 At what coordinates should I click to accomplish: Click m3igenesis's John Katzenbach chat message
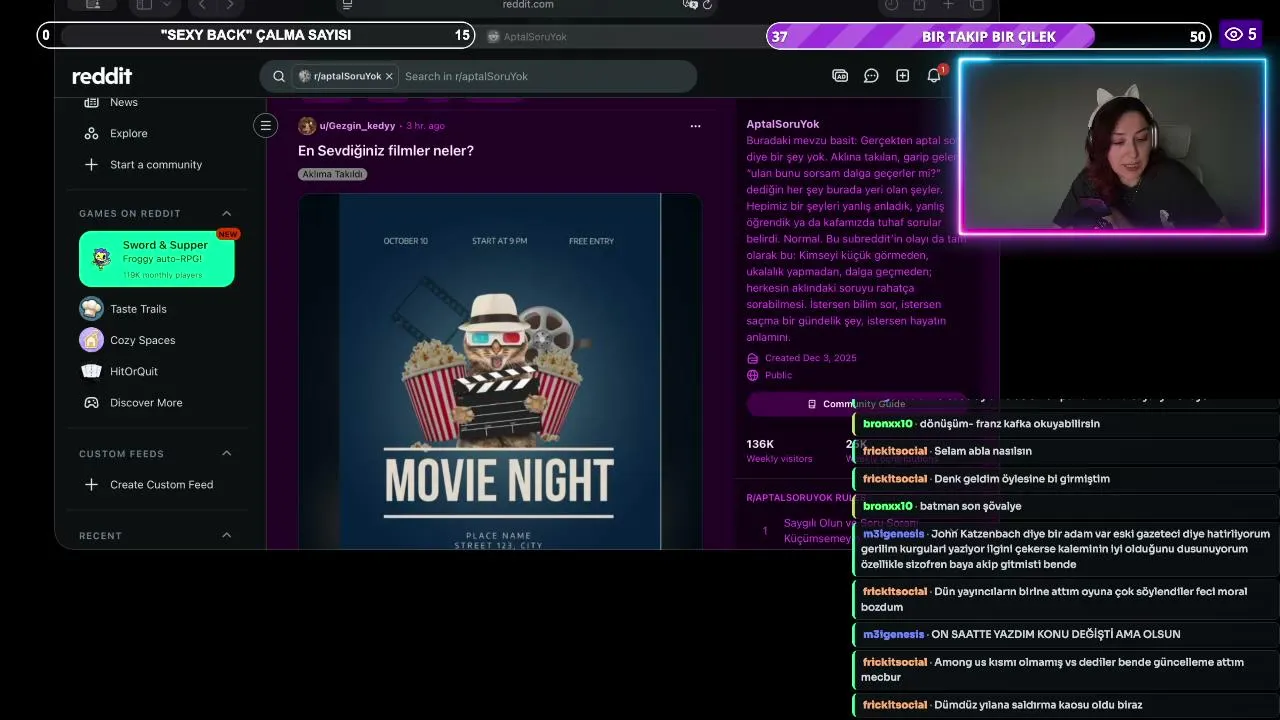coord(1065,549)
